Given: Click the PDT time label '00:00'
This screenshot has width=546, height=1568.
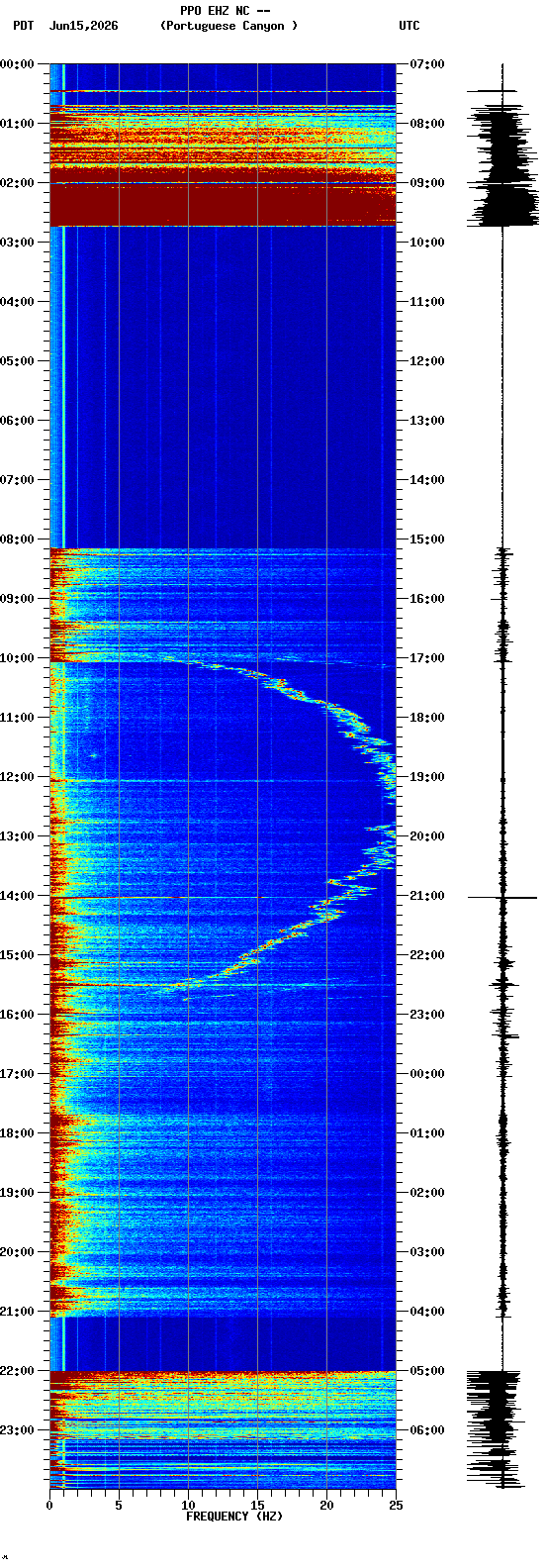Looking at the screenshot, I should [x=18, y=64].
